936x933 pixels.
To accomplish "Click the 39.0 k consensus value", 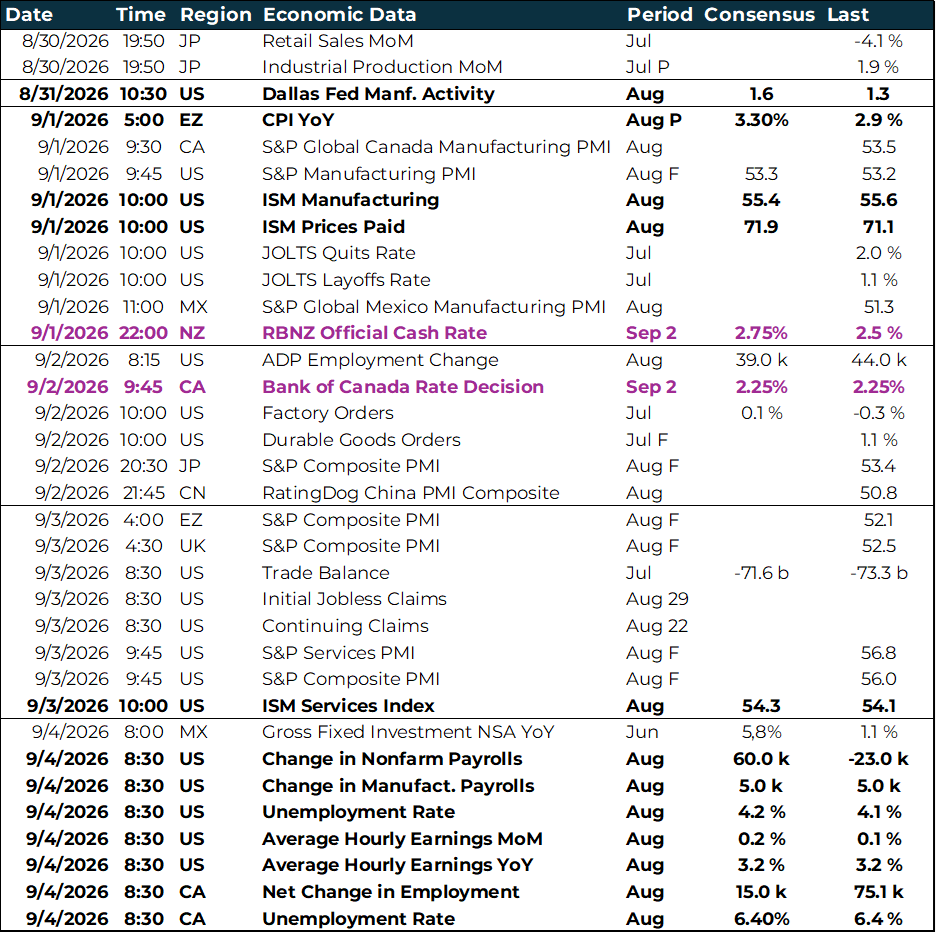I will click(x=761, y=360).
